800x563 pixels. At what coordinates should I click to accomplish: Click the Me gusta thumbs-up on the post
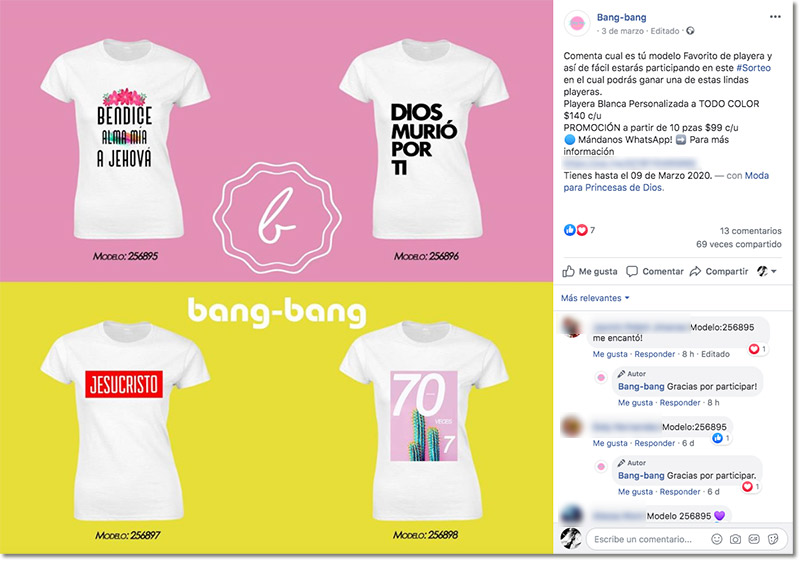click(x=569, y=271)
